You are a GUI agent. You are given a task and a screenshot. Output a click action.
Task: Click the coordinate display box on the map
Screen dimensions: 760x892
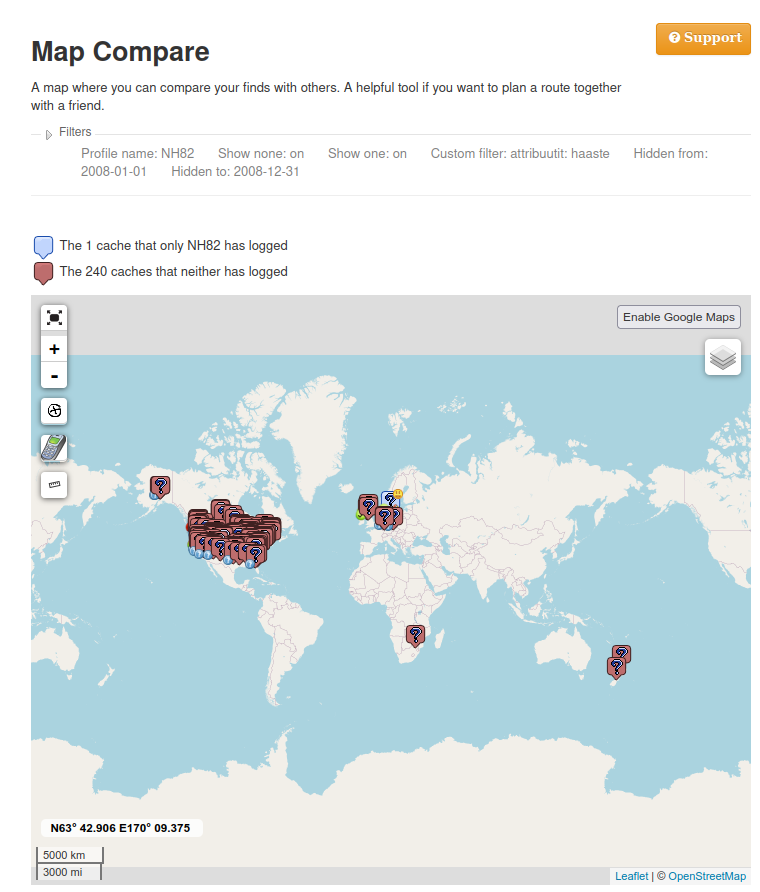[x=121, y=827]
